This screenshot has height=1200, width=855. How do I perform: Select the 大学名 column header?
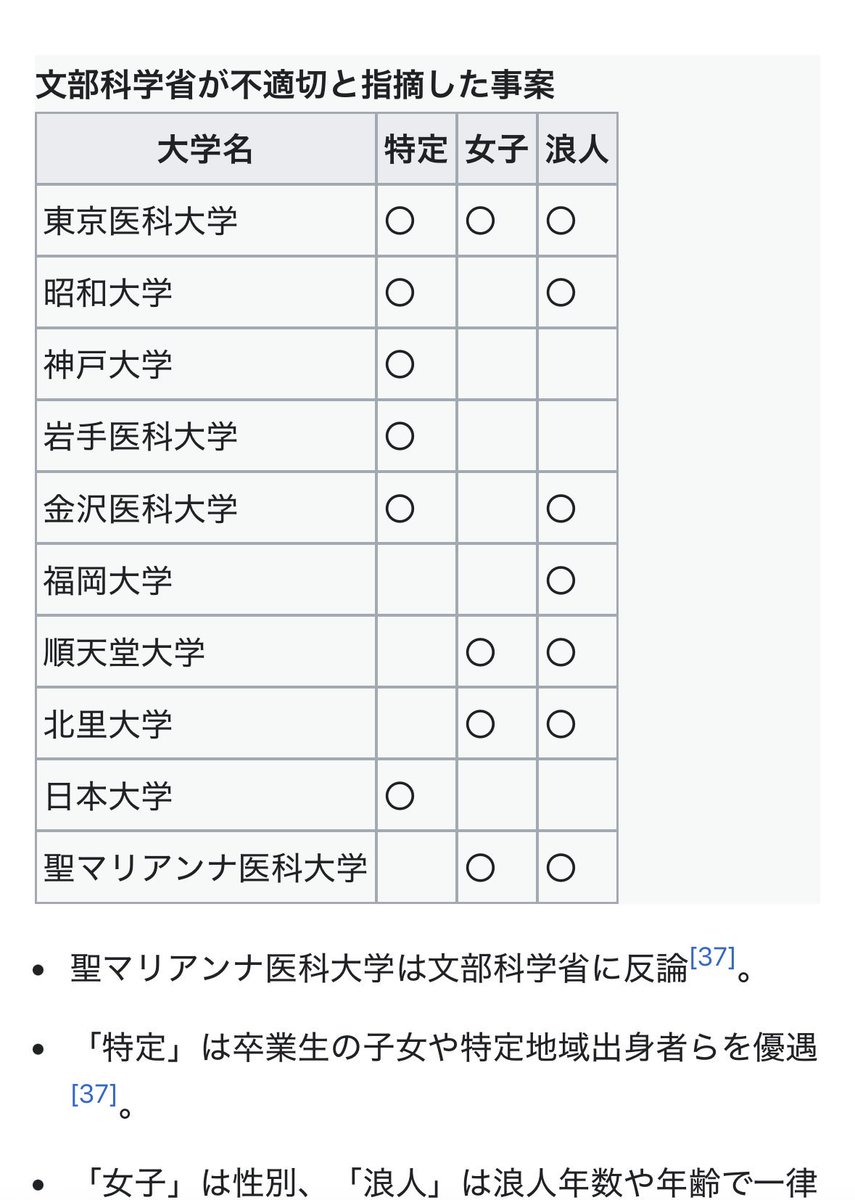coord(206,149)
